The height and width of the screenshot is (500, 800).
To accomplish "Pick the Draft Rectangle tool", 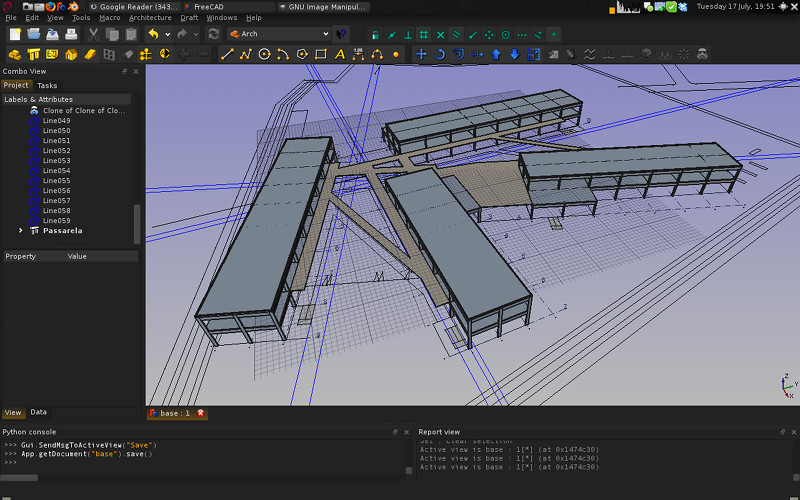I will [x=321, y=54].
